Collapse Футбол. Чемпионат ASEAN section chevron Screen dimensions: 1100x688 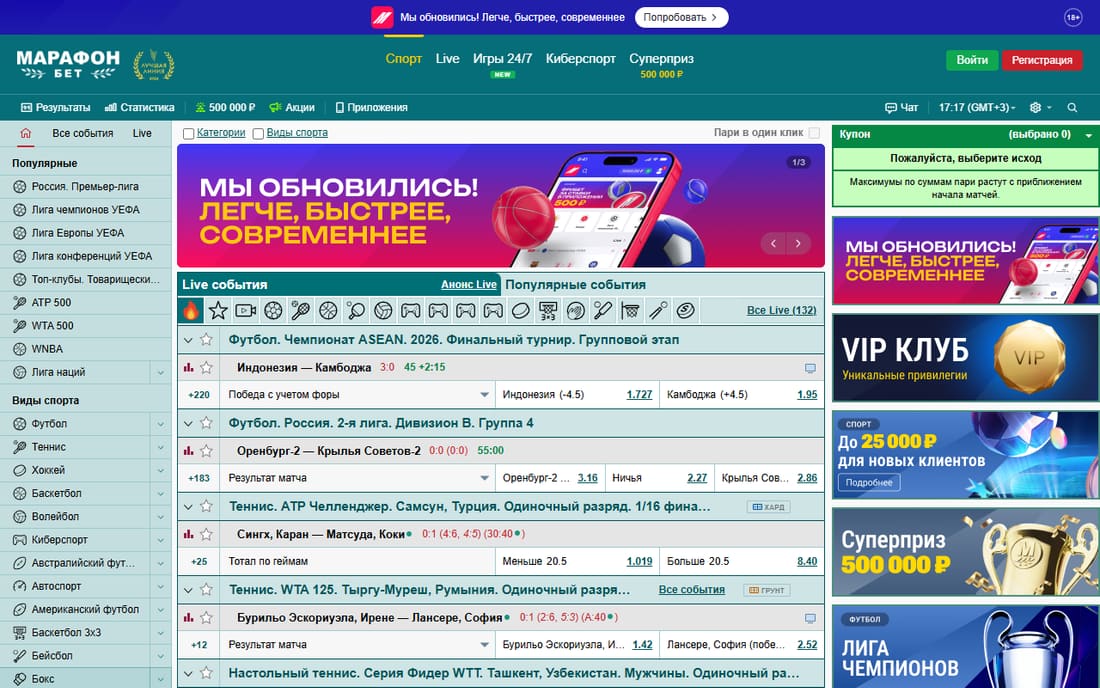point(187,340)
